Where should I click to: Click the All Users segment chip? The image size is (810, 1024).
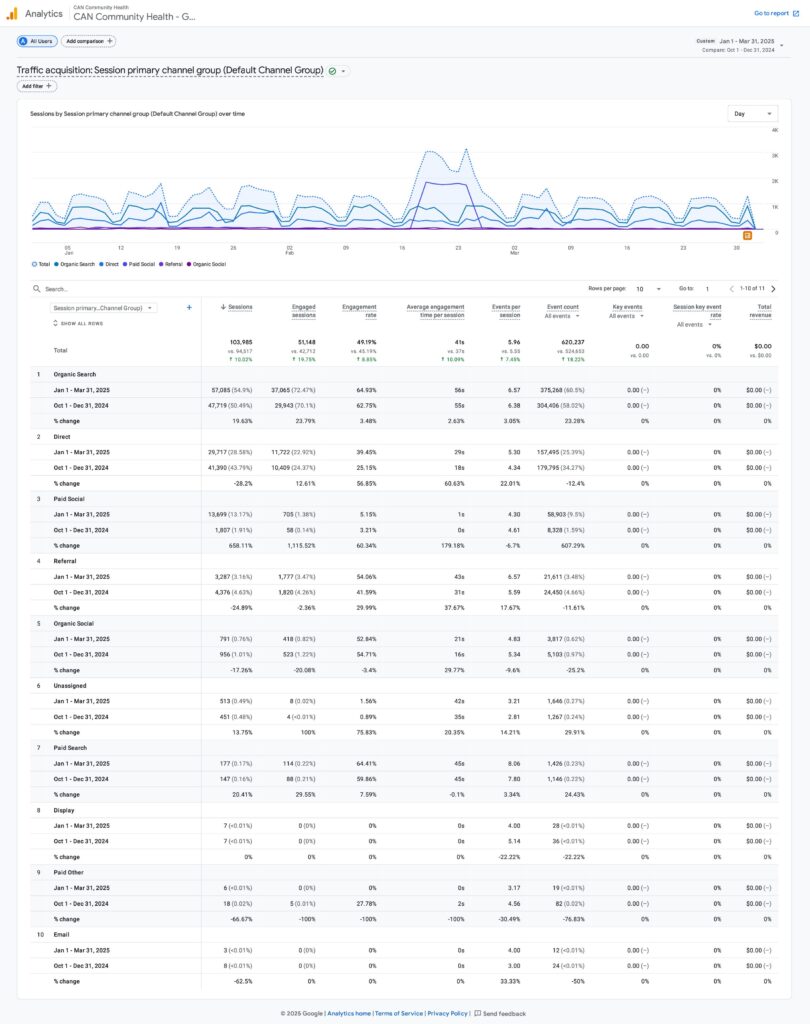click(36, 41)
